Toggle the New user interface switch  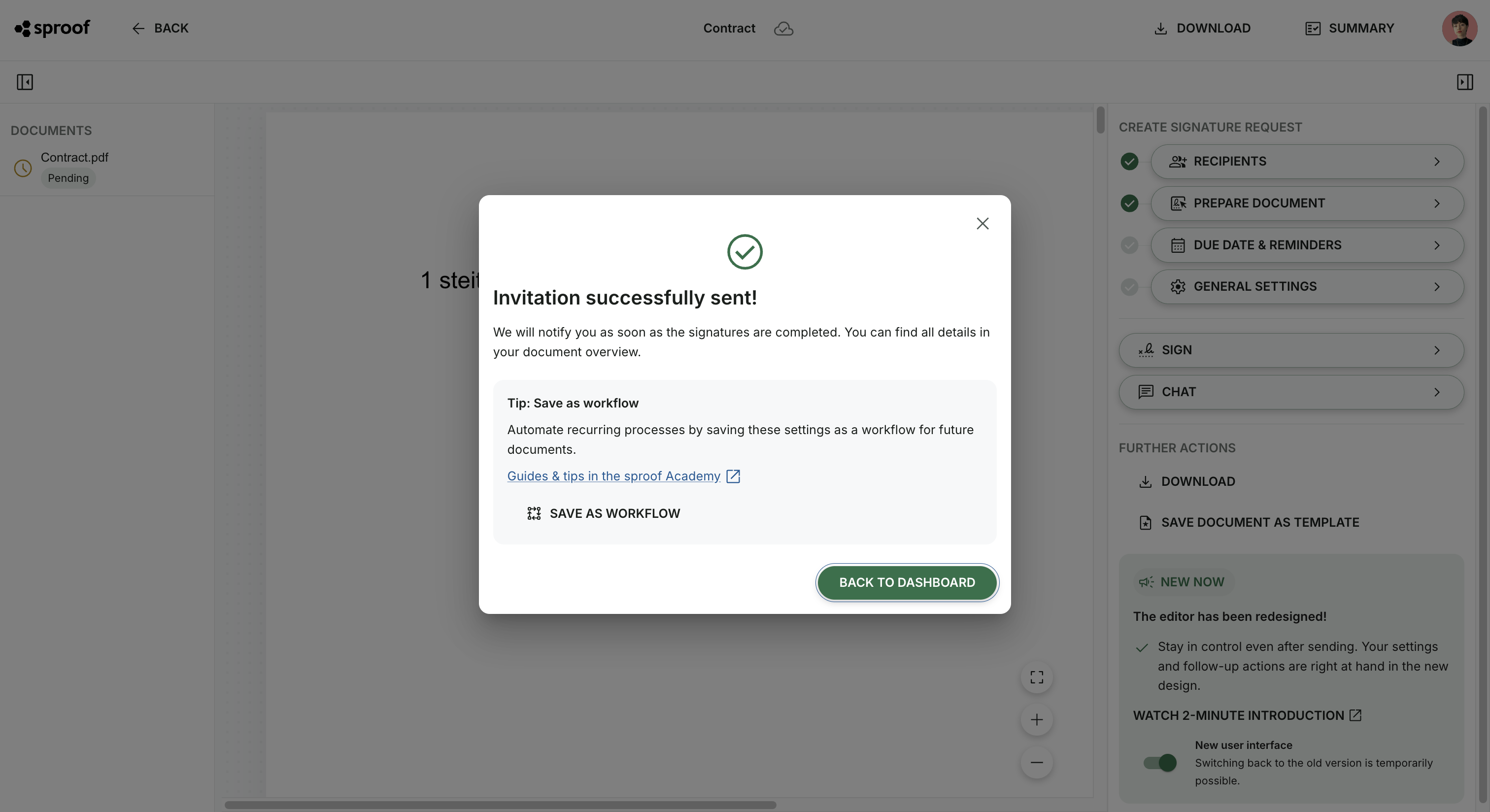tap(1160, 763)
